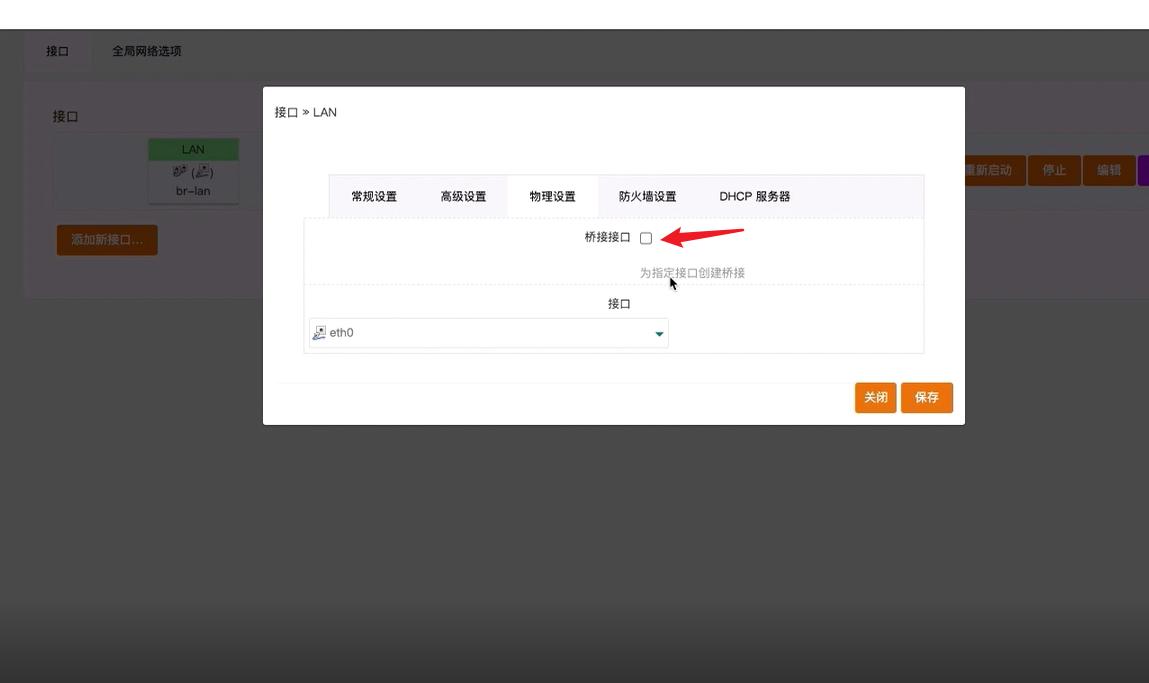
Task: Click the green dropdown arrow on the interface selector
Action: 659,332
